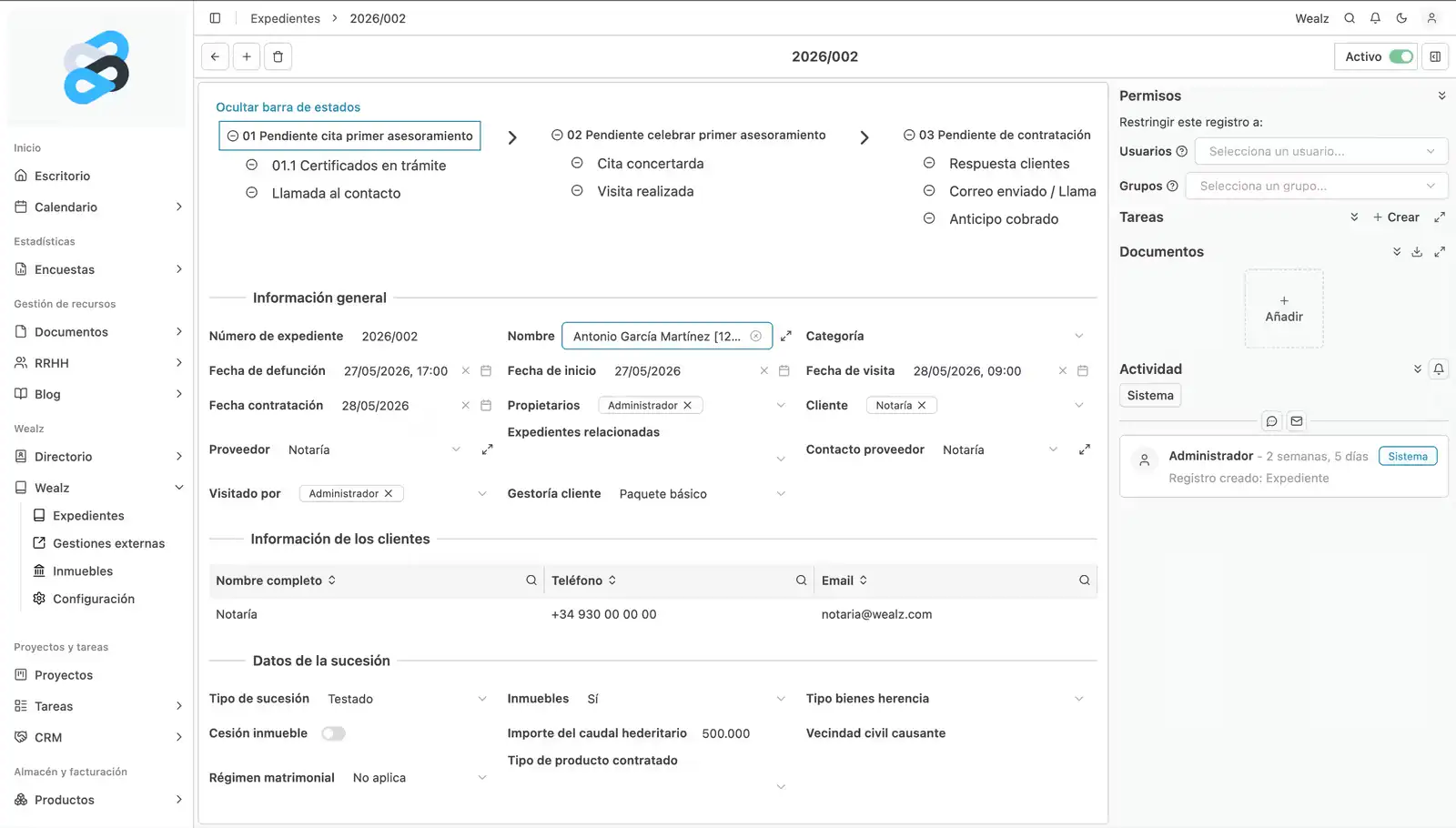Open calendar picker for Fecha de defunción
This screenshot has height=828, width=1456.
coord(486,371)
